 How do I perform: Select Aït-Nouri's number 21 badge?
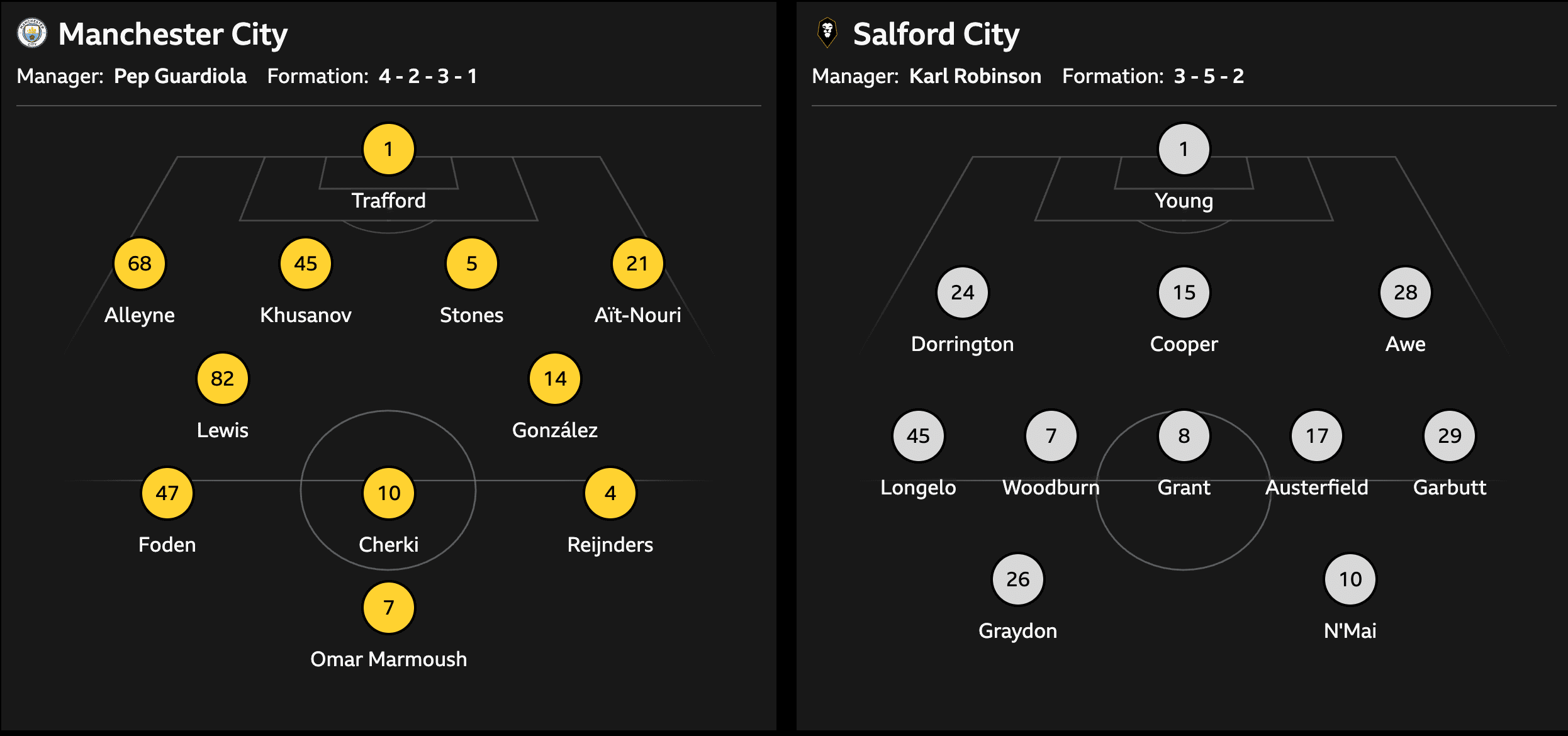click(637, 264)
